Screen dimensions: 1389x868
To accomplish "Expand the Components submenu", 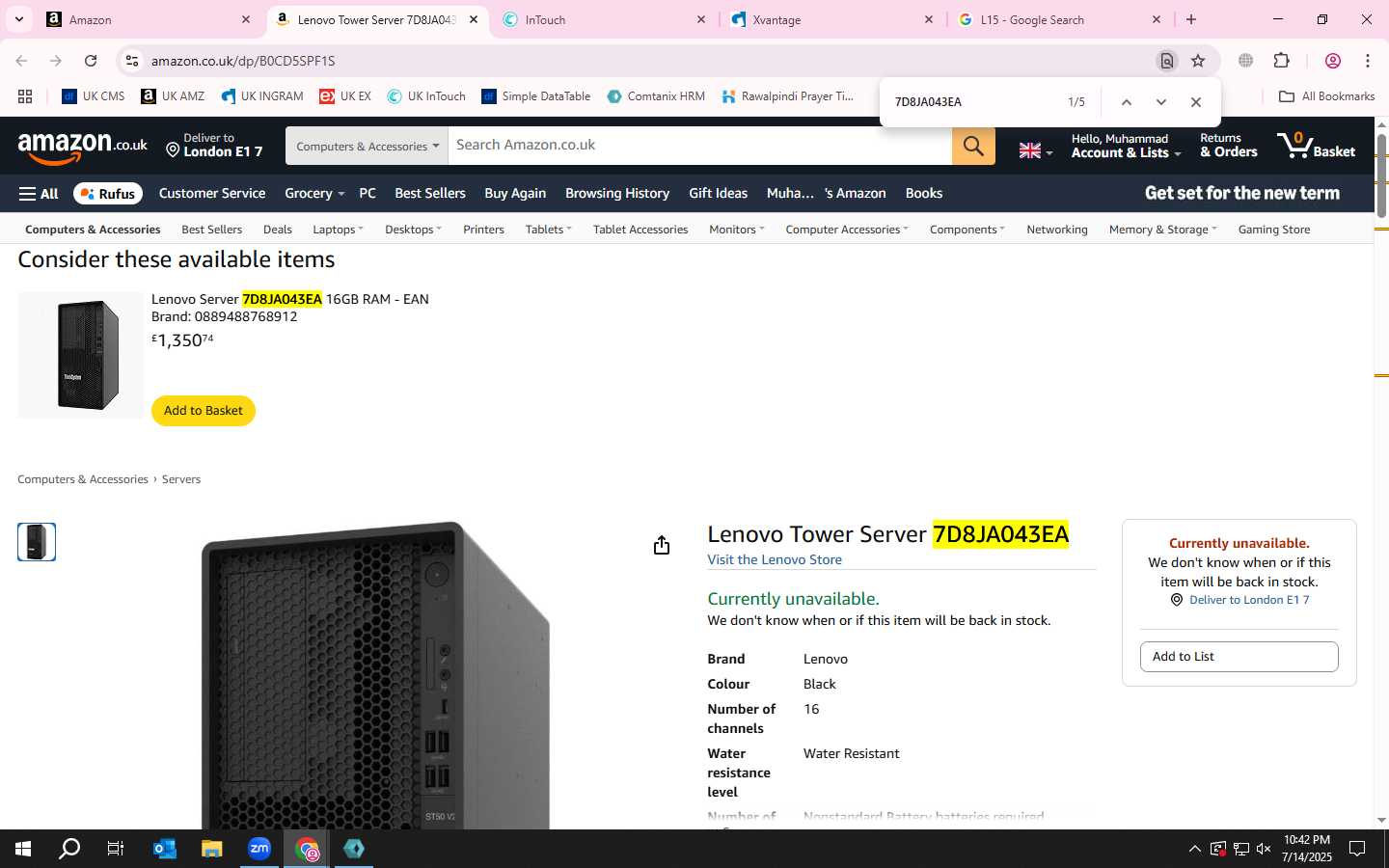I will click(967, 230).
